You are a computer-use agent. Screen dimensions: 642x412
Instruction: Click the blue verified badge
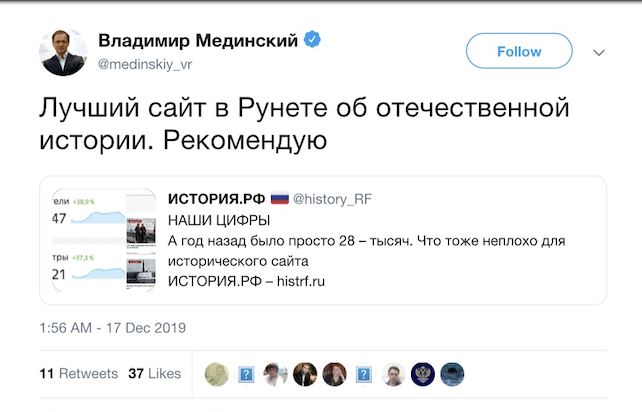(313, 41)
